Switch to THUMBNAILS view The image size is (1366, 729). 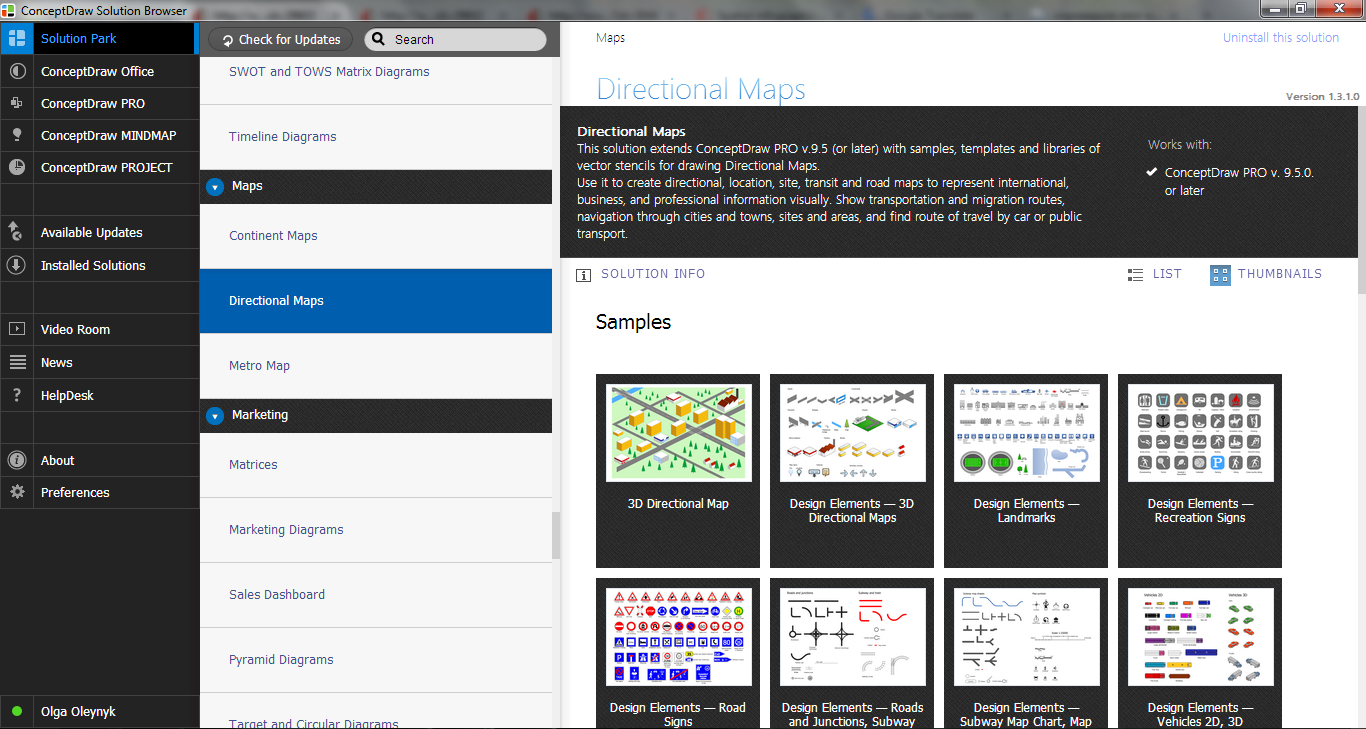coord(1280,274)
